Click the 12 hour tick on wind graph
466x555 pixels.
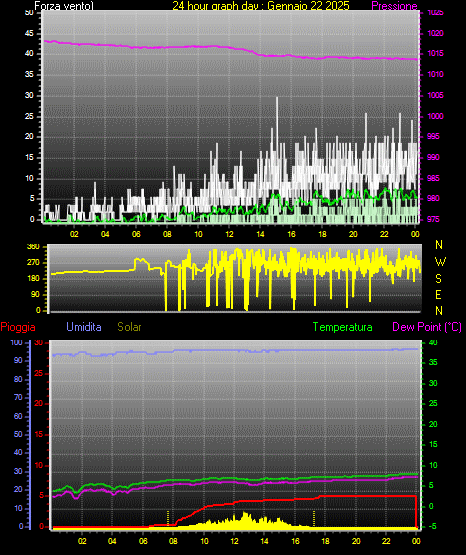(229, 234)
